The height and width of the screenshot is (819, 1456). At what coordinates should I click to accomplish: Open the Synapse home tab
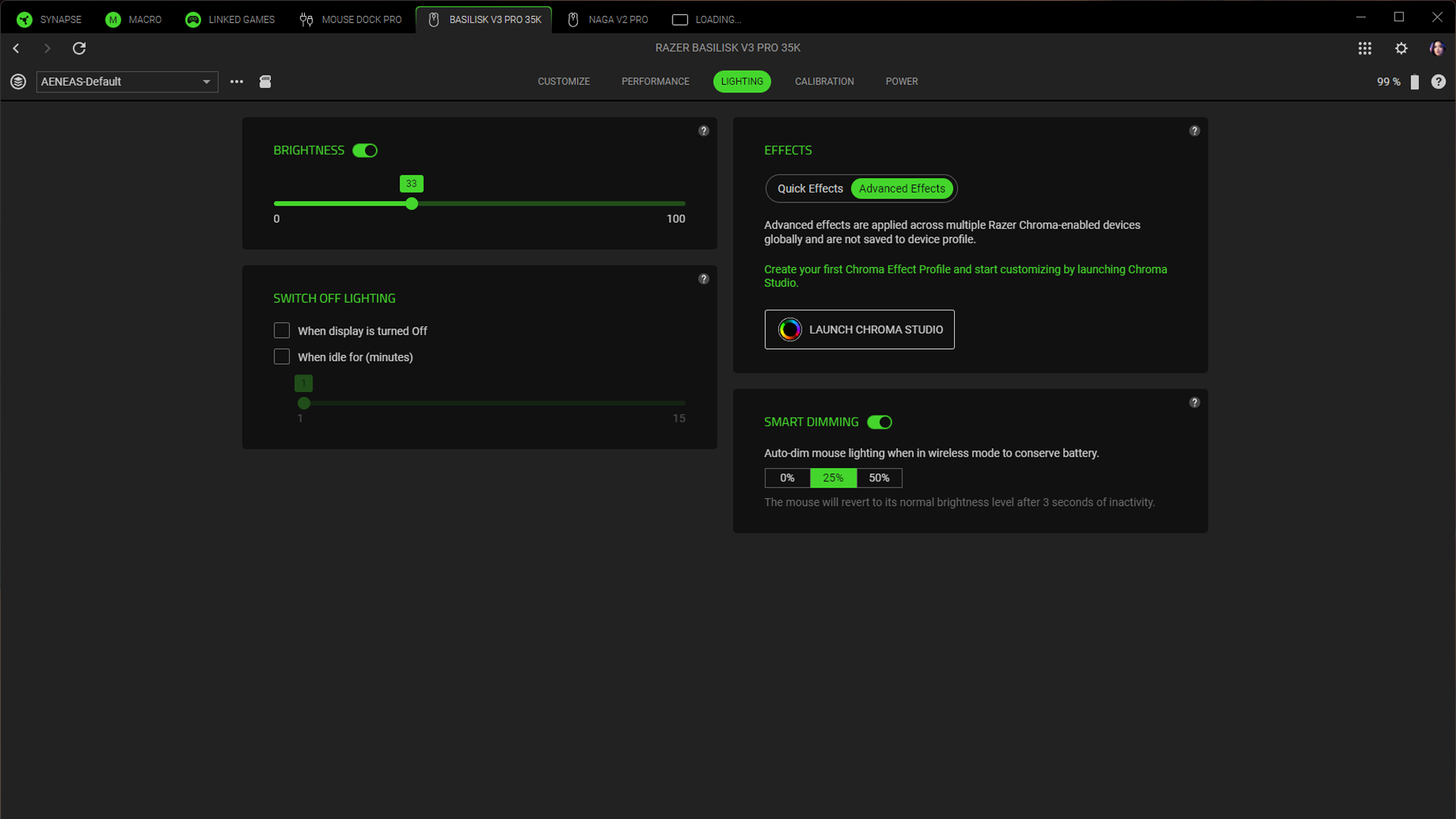(49, 20)
